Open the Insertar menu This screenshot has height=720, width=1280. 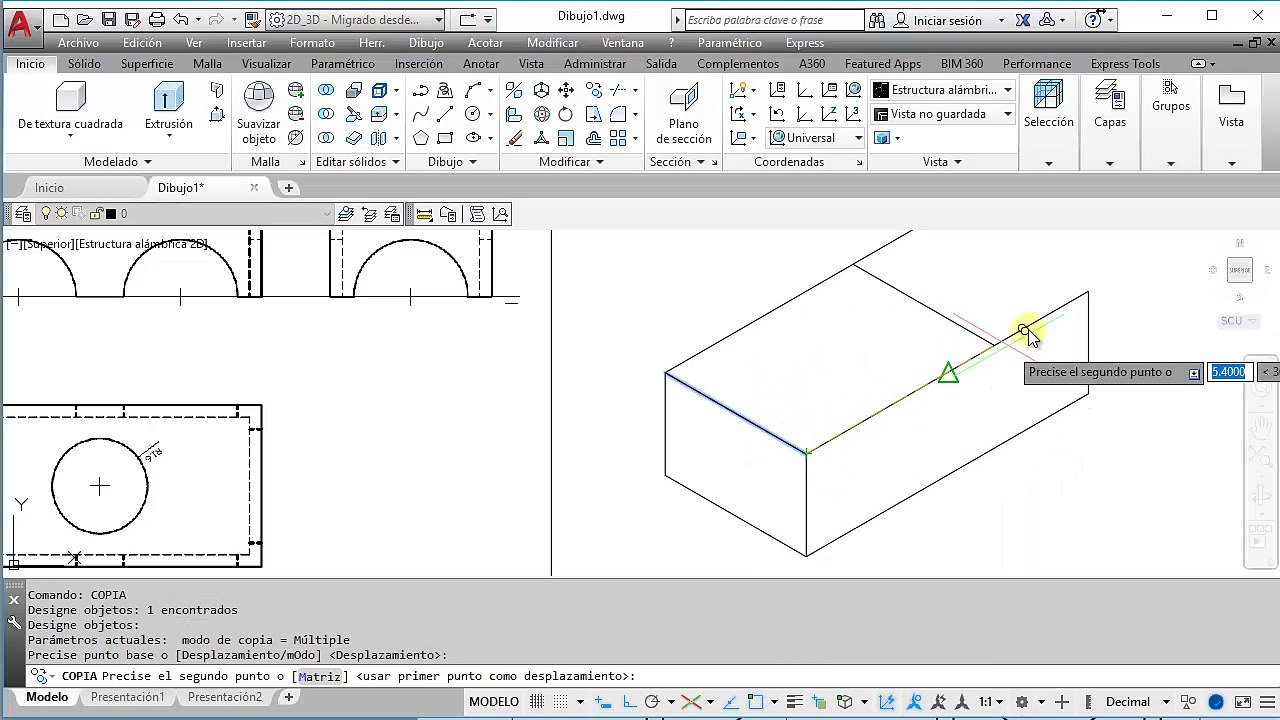click(246, 43)
